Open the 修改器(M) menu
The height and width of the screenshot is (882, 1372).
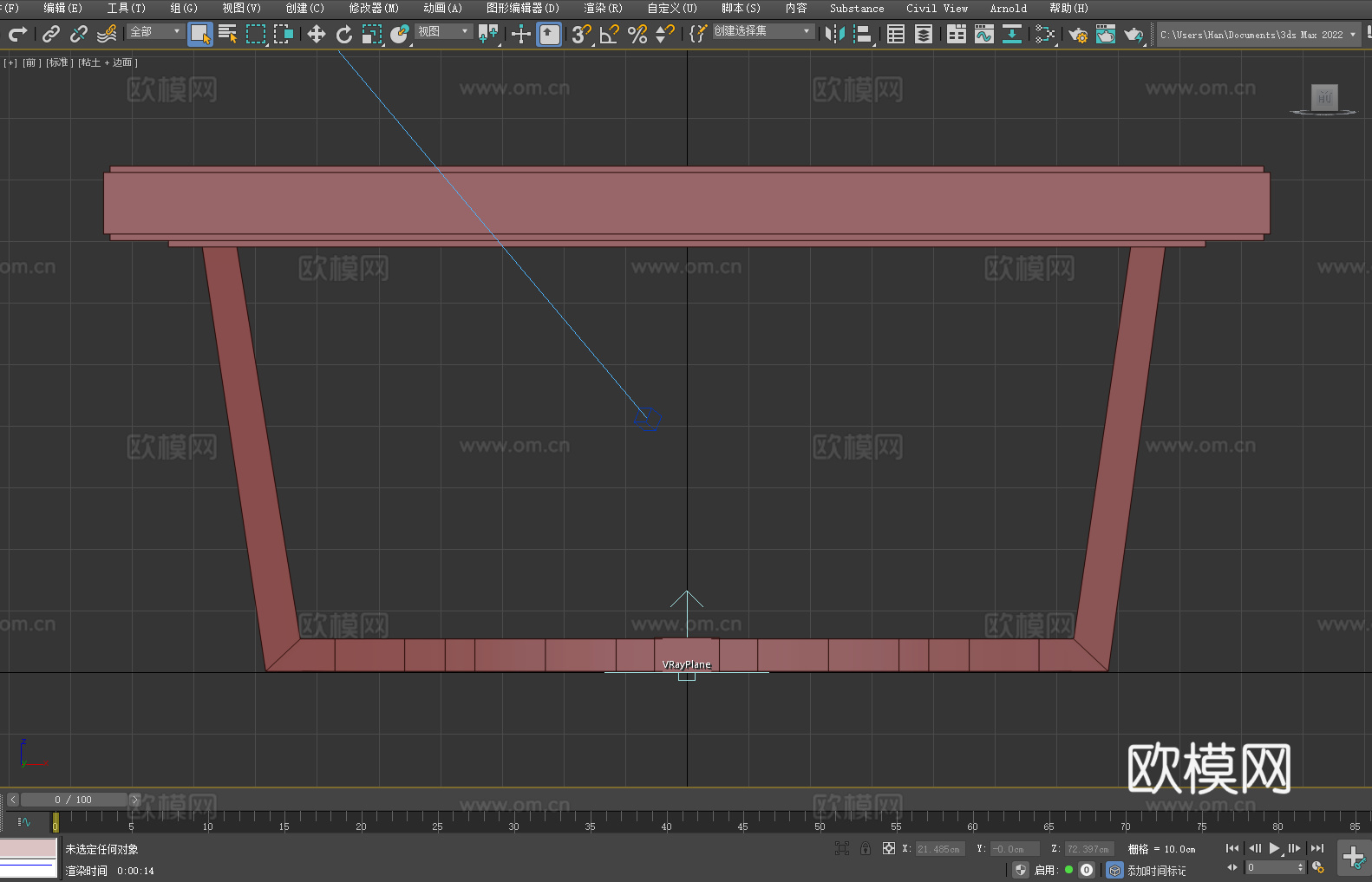(x=374, y=8)
